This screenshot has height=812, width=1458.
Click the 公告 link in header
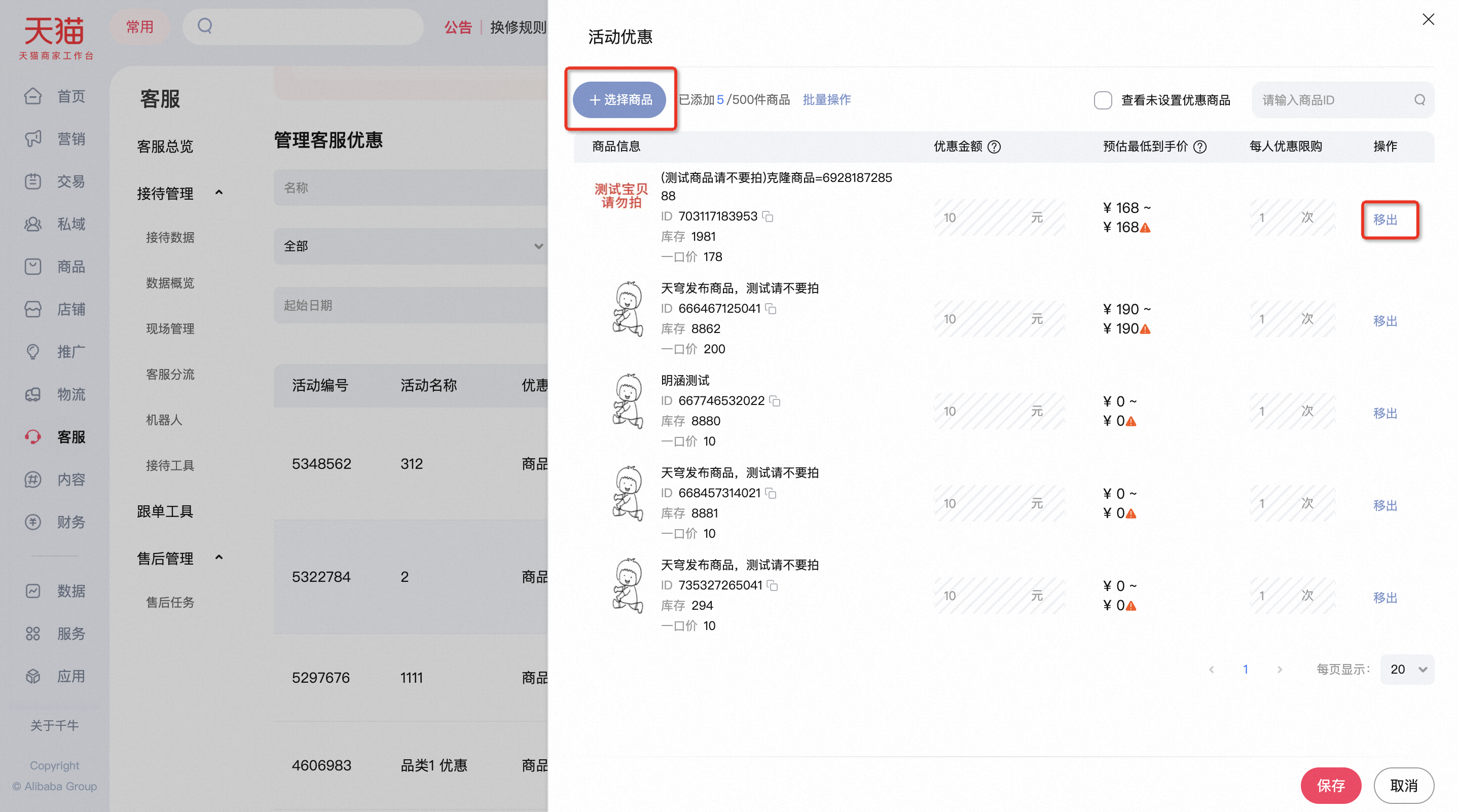pyautogui.click(x=458, y=27)
